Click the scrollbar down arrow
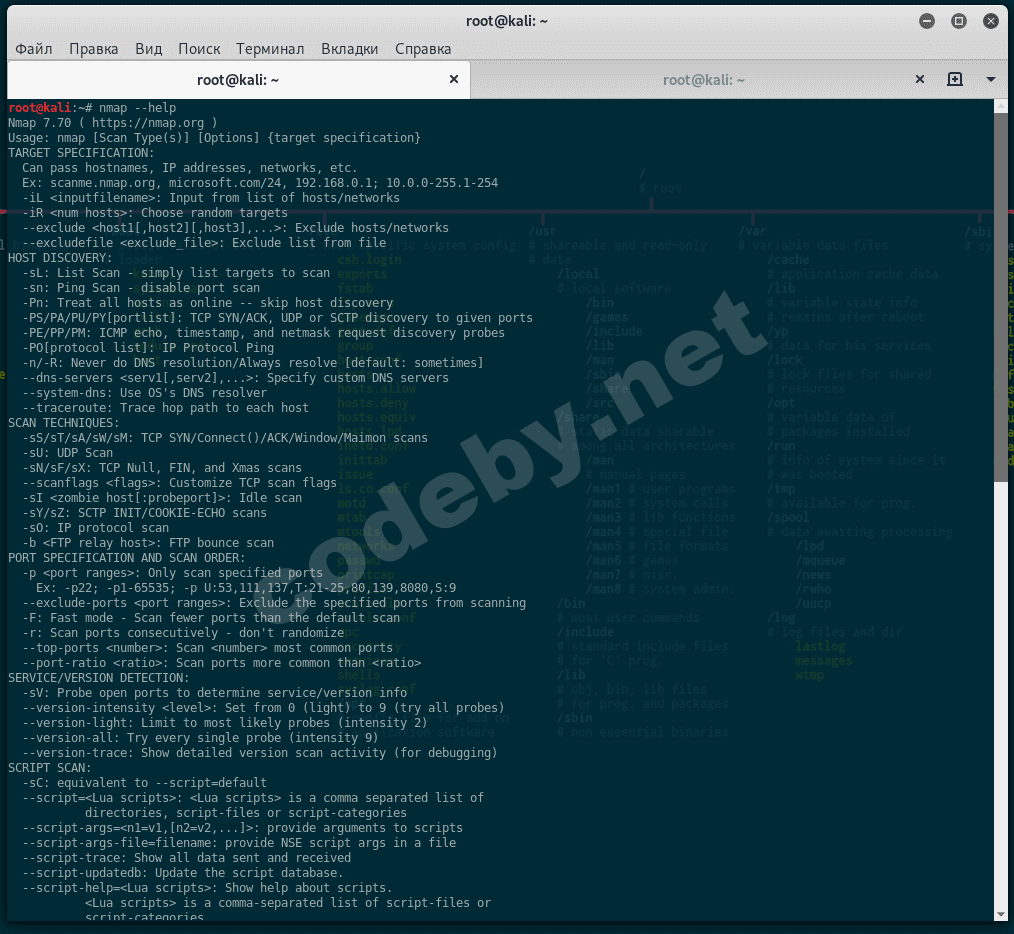1014x934 pixels. tap(1000, 915)
